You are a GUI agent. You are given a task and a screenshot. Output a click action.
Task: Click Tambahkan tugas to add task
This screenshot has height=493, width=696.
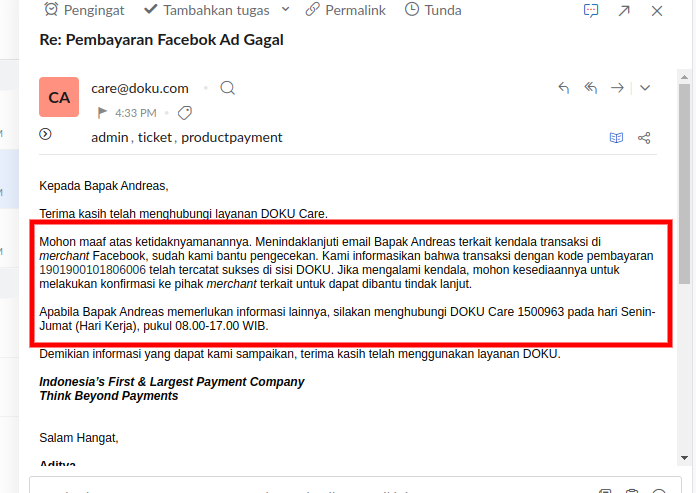pyautogui.click(x=207, y=10)
